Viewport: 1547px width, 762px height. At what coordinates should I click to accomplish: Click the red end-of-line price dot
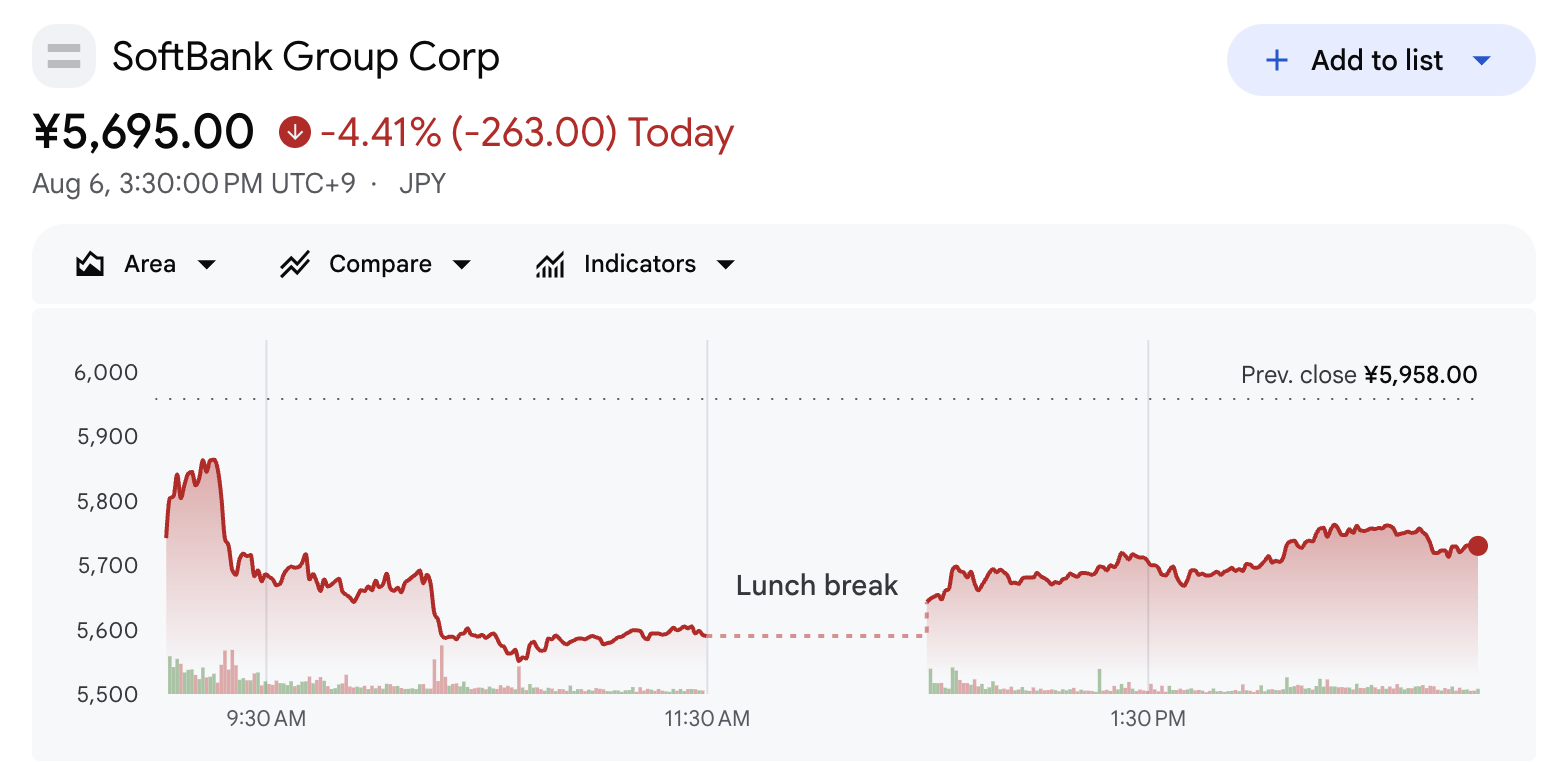coord(1477,546)
